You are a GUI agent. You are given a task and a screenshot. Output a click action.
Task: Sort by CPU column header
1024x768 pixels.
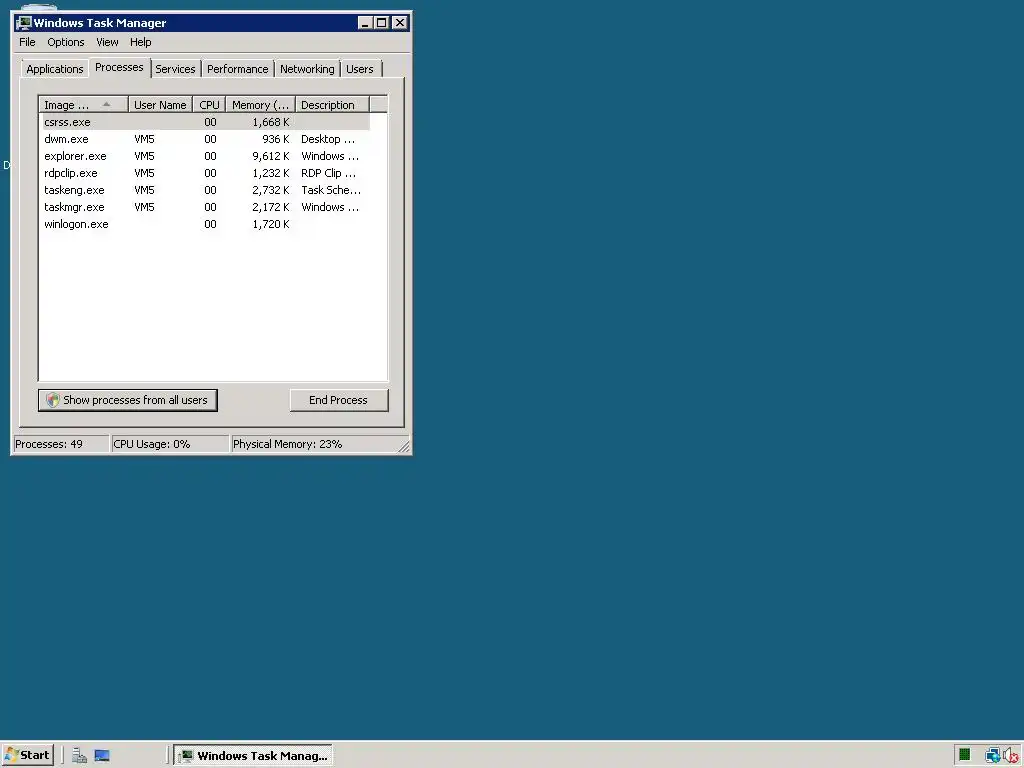(x=210, y=105)
